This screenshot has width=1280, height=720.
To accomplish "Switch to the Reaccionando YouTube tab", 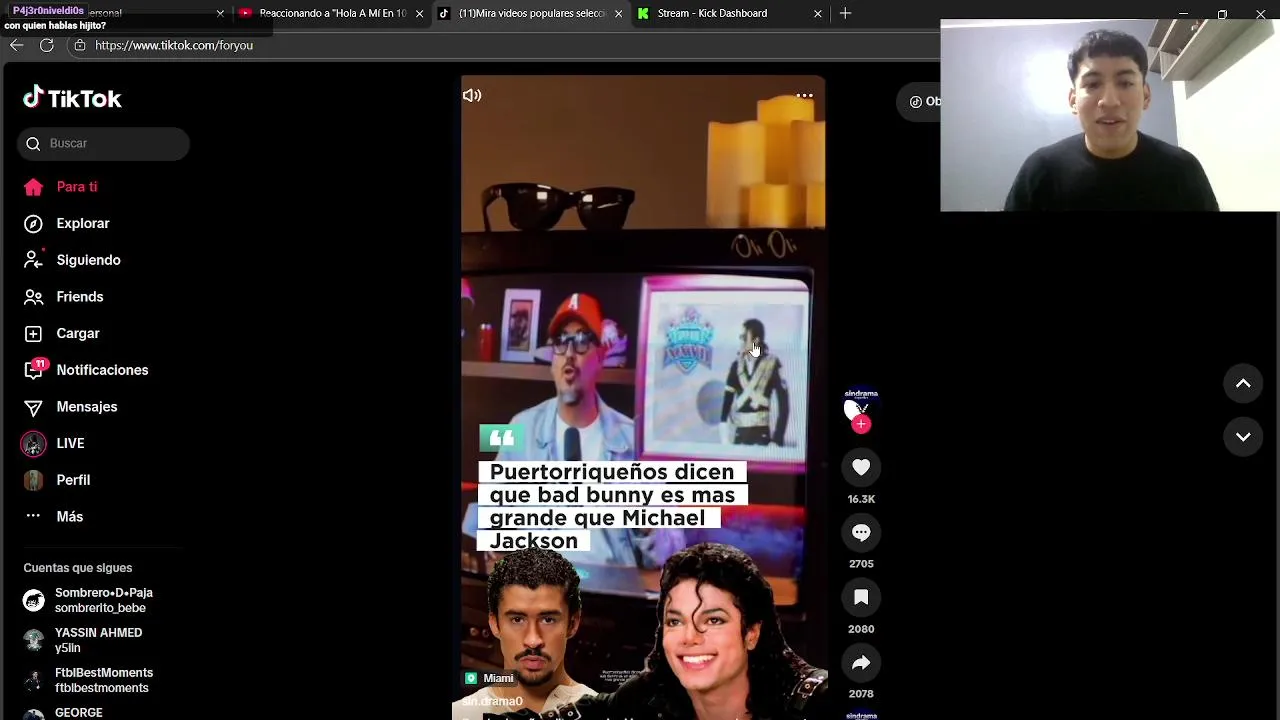I will coord(332,13).
